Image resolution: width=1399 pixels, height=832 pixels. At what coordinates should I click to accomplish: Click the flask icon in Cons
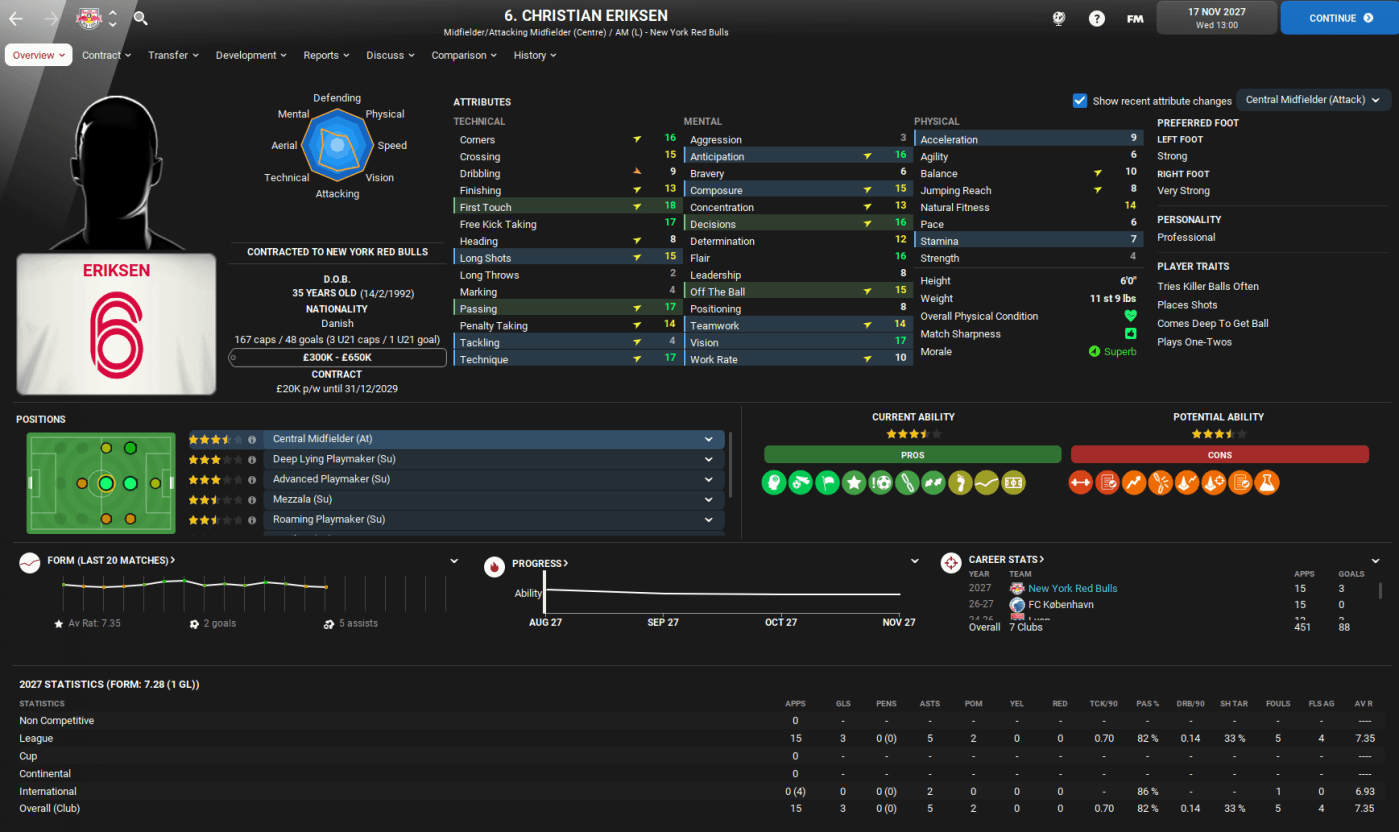click(1266, 482)
